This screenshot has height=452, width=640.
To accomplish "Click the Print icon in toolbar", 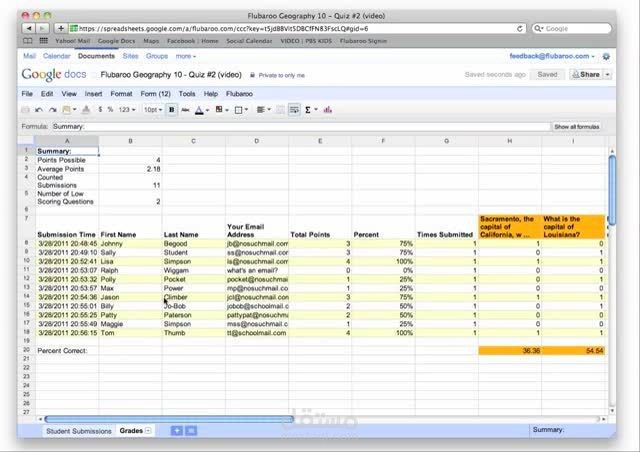I will click(x=25, y=110).
